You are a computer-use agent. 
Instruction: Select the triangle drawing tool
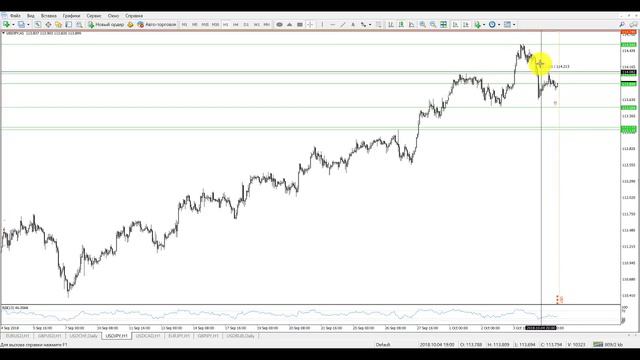pyautogui.click(x=289, y=24)
